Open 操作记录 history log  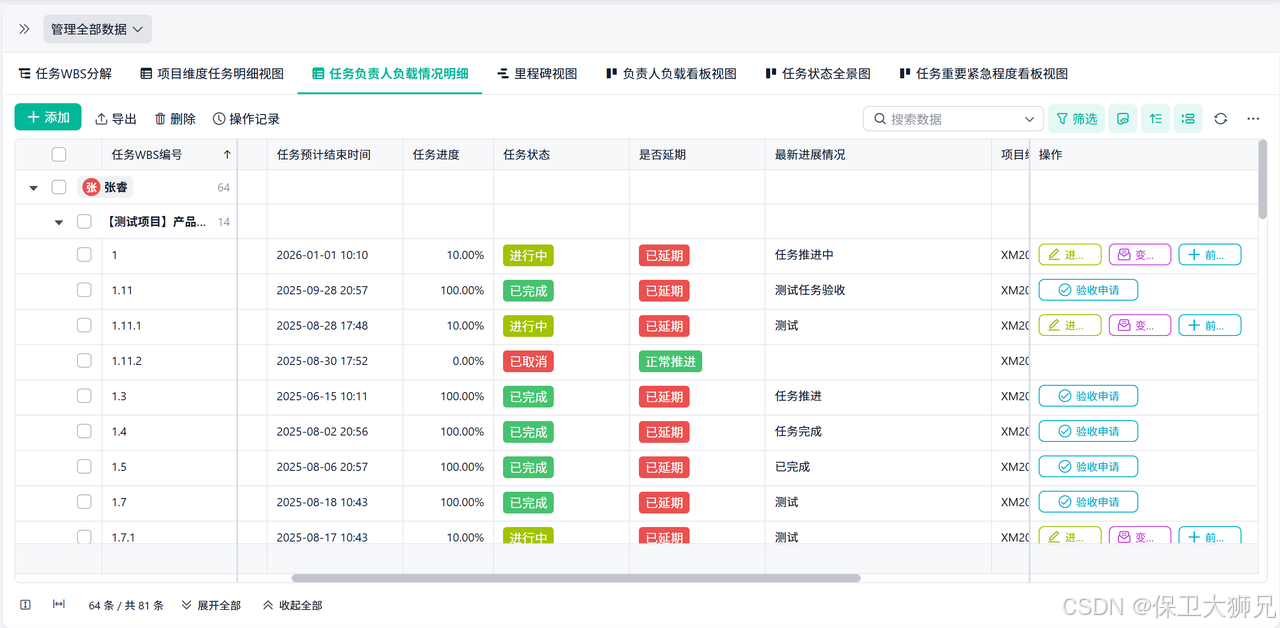246,119
